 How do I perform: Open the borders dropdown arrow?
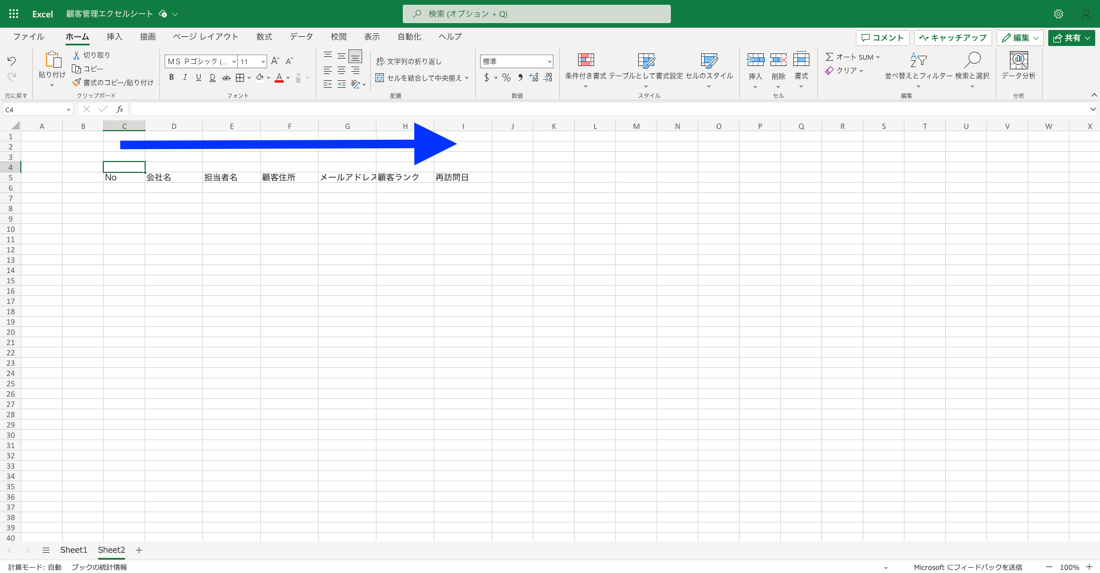(249, 78)
